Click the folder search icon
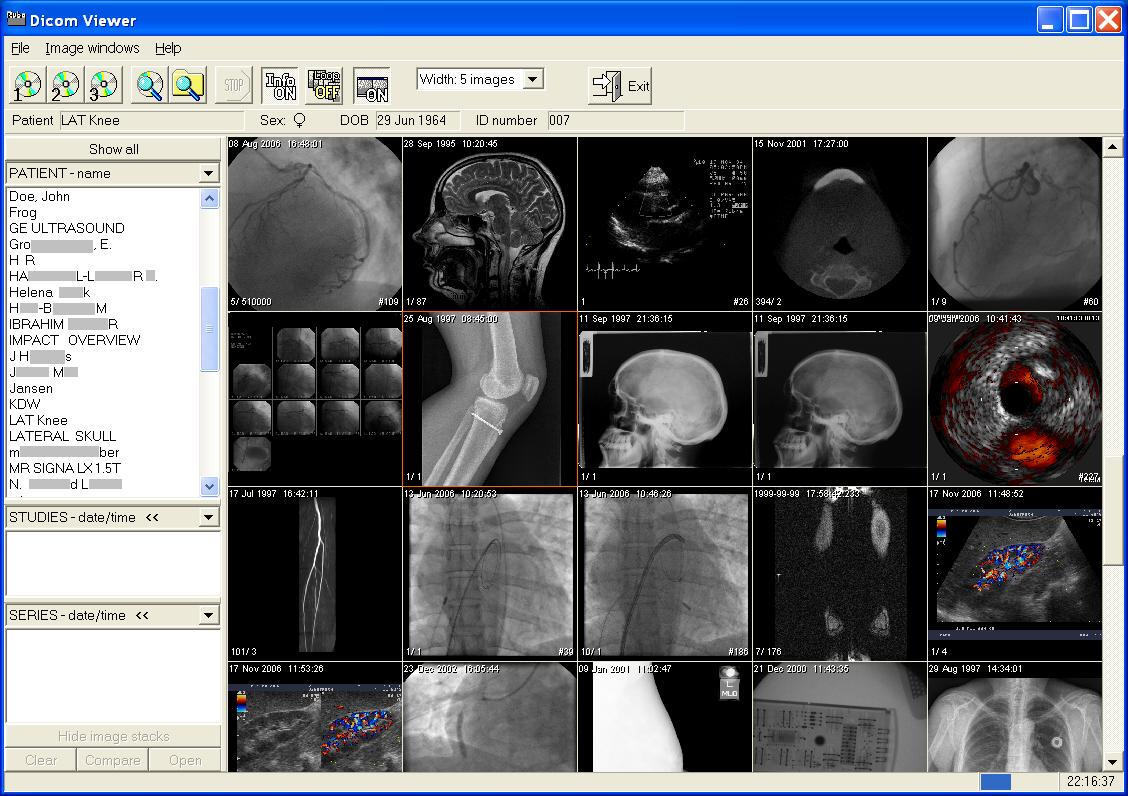The image size is (1129, 796). pyautogui.click(x=188, y=86)
